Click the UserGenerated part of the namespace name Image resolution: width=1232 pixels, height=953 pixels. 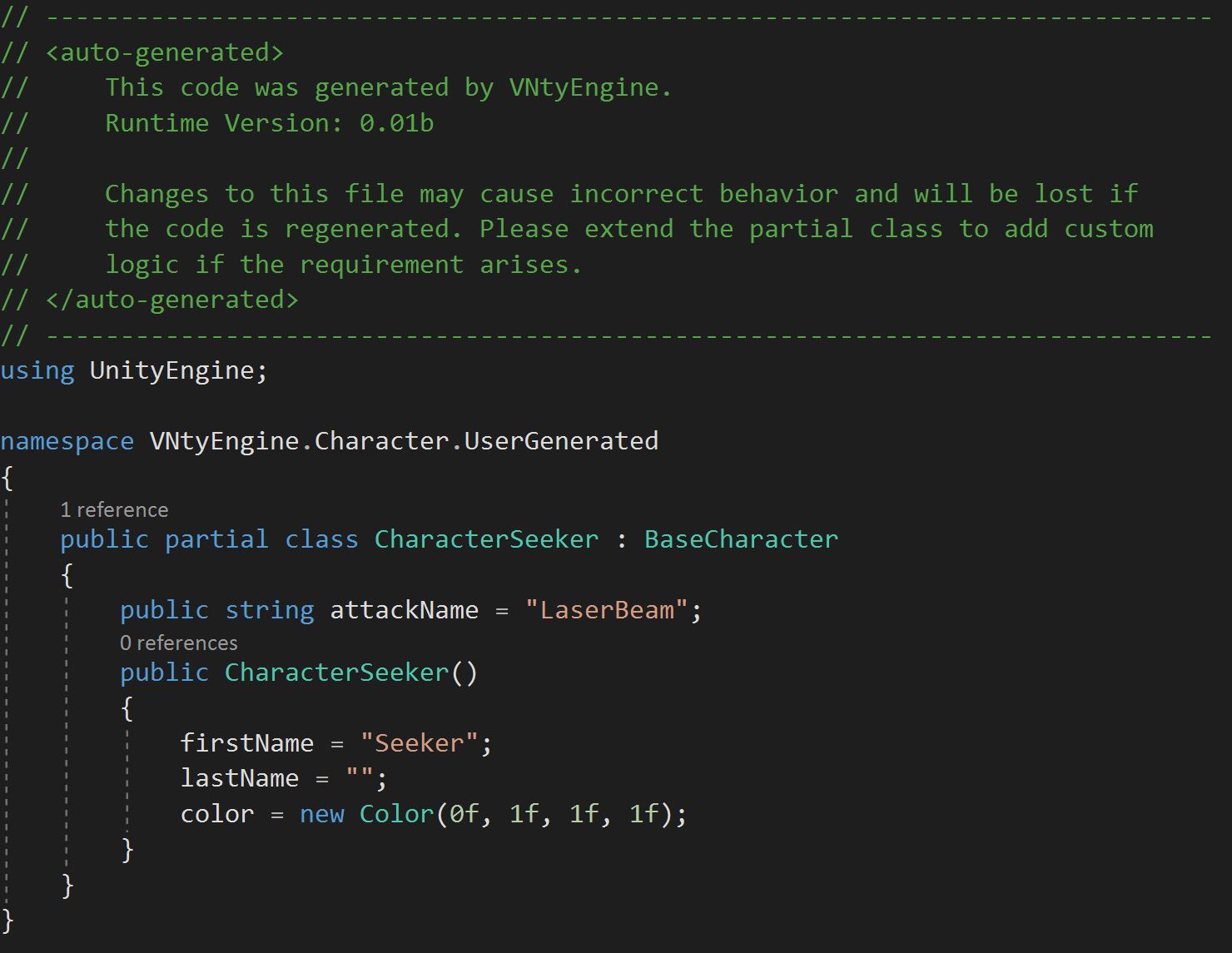[561, 441]
